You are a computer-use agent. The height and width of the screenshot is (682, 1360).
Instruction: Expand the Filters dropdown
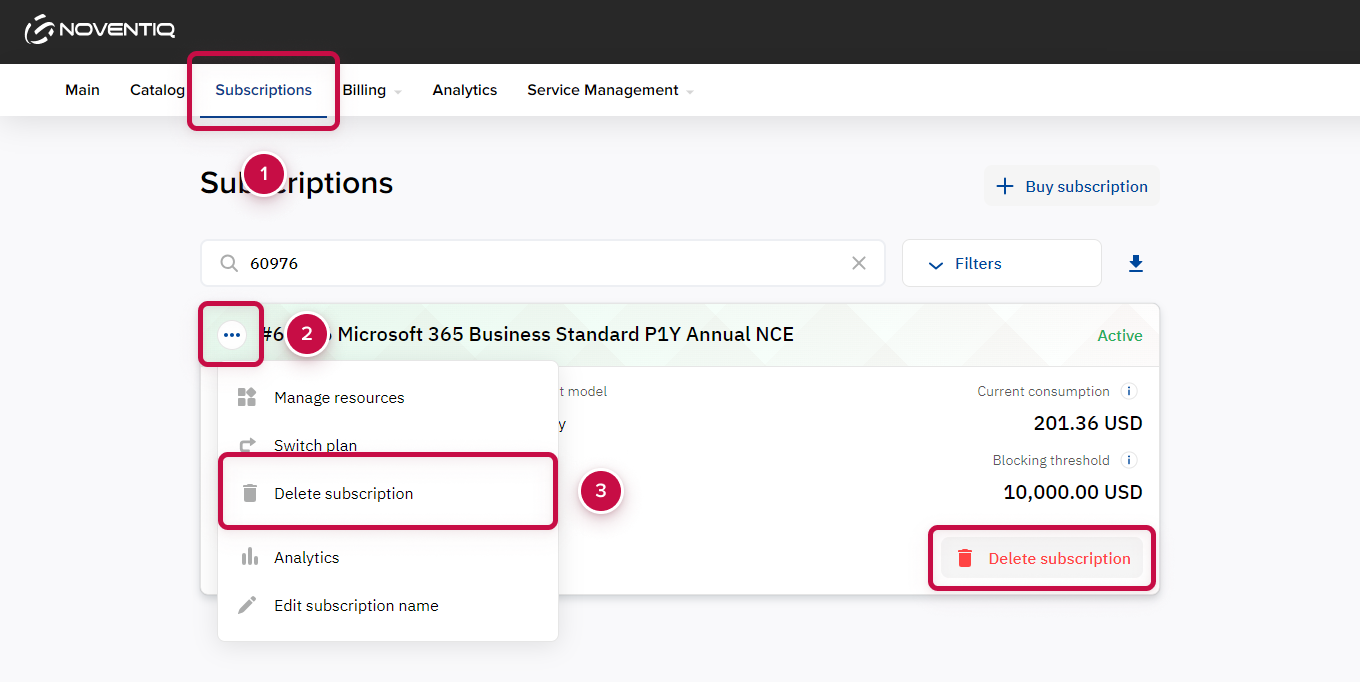pyautogui.click(x=1001, y=263)
